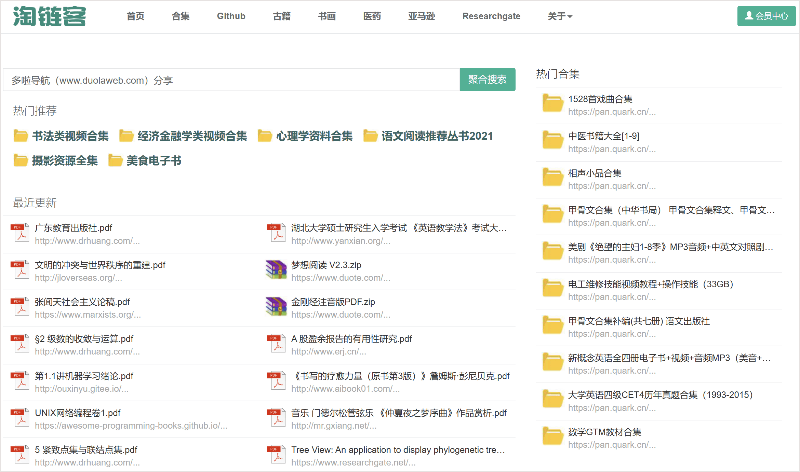This screenshot has width=800, height=472.
Task: Click https://www.marxists.org/... URL text
Action: [x=87, y=315]
